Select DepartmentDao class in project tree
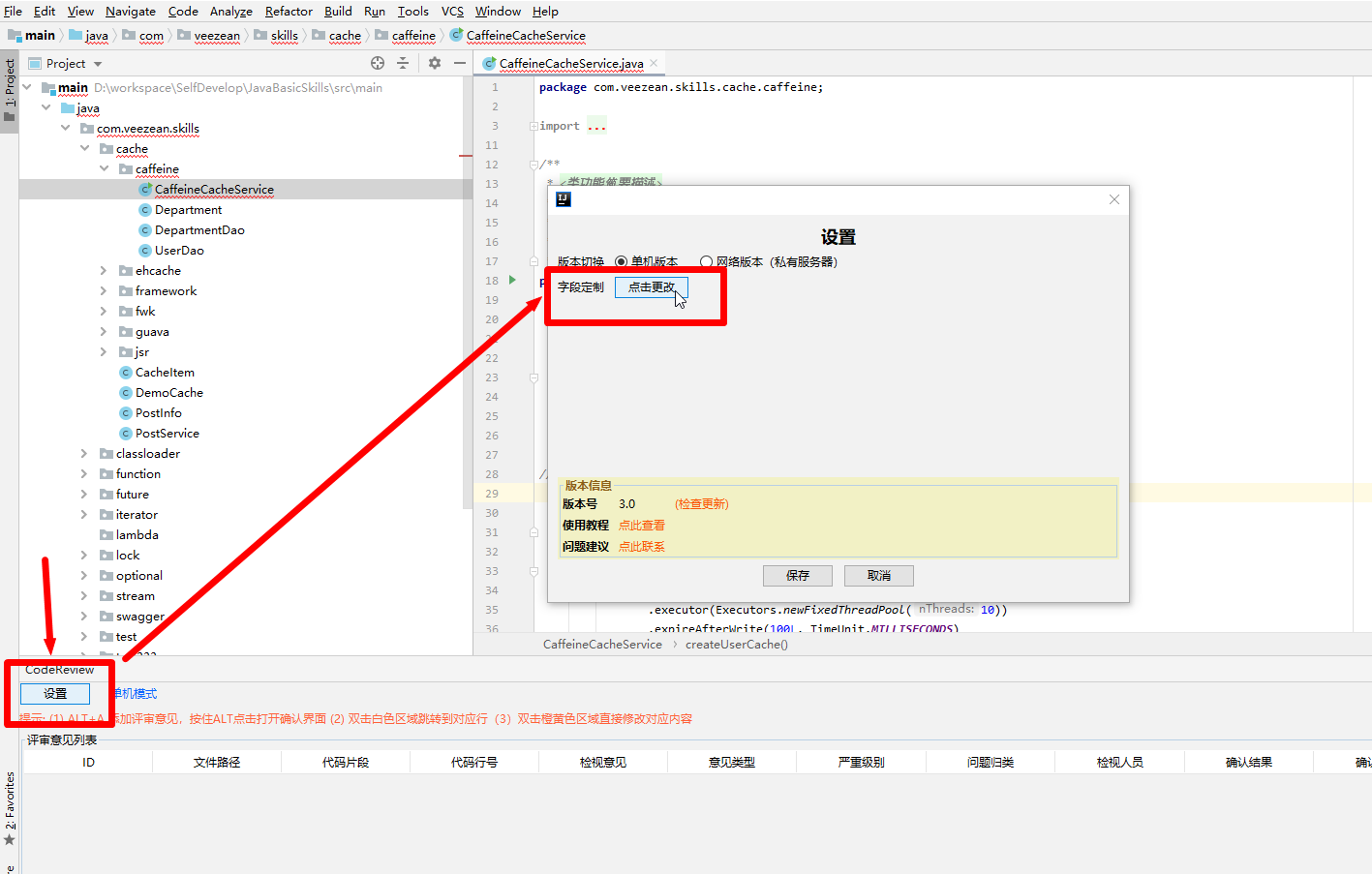1372x874 pixels. pos(199,230)
